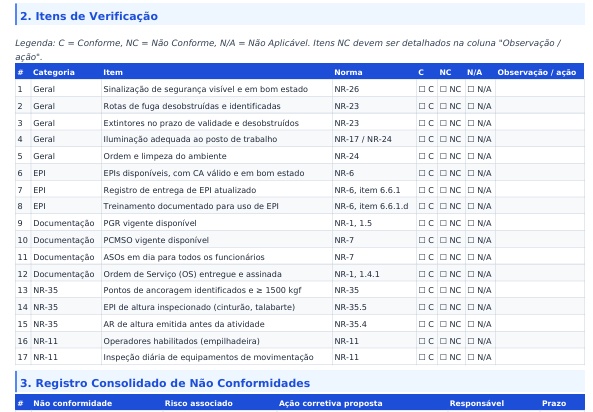Tick N/A for PGR vigente disponível
Image resolution: width=593 pixels, height=412 pixels.
coord(471,223)
